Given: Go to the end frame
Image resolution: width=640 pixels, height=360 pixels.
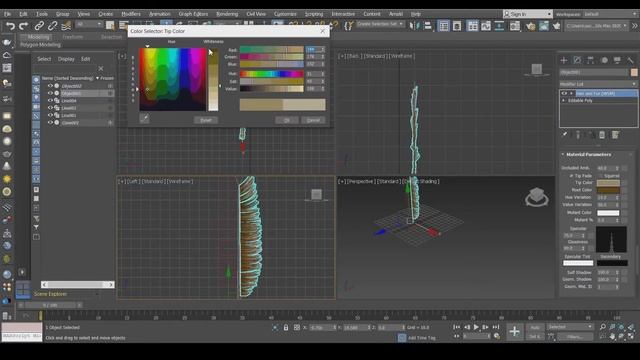Looking at the screenshot, I should pyautogui.click(x=496, y=327).
